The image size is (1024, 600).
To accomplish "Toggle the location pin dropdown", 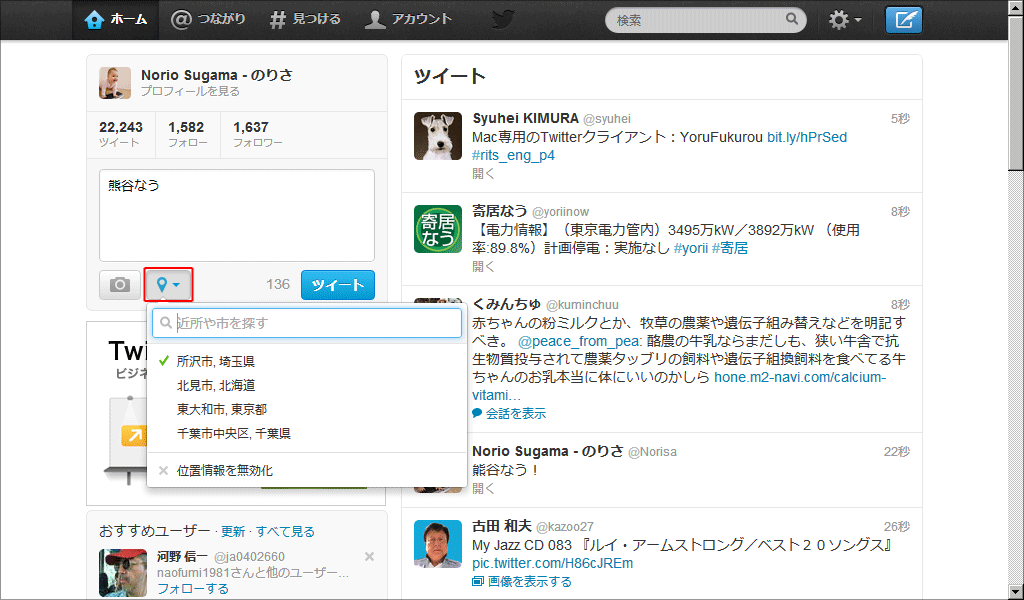I will click(168, 285).
